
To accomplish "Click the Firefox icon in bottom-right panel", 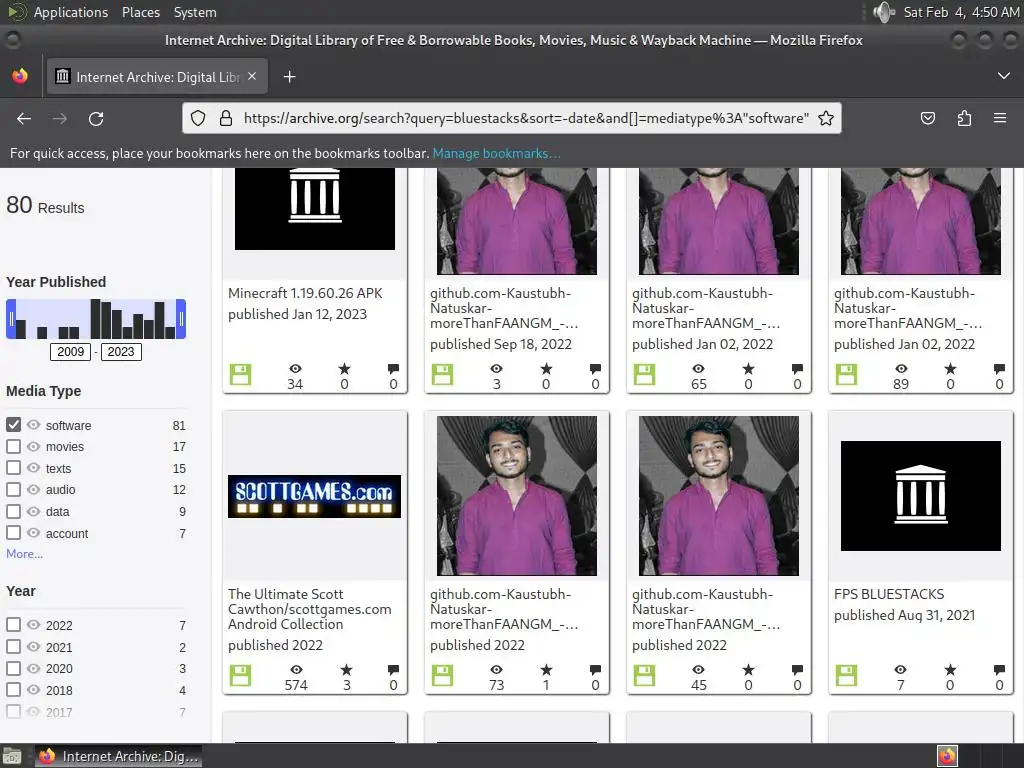I will coord(947,756).
